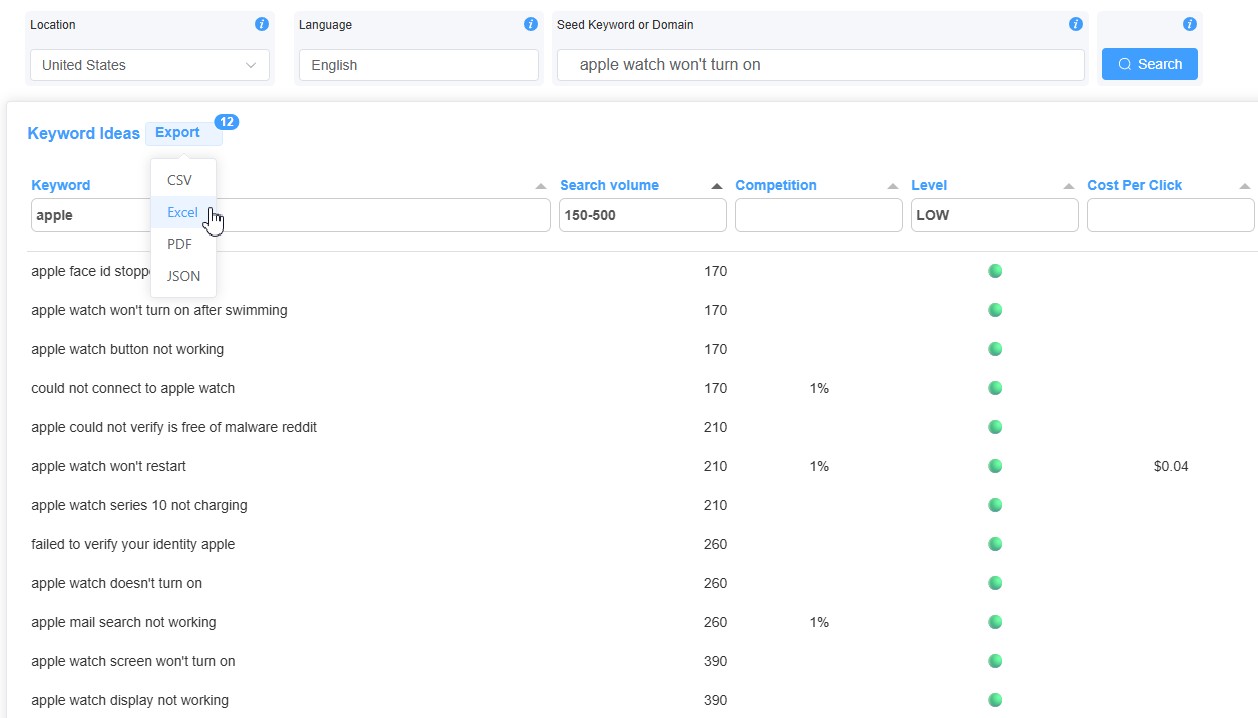Click the info icon next to Language
Image resolution: width=1258 pixels, height=718 pixels.
(531, 24)
